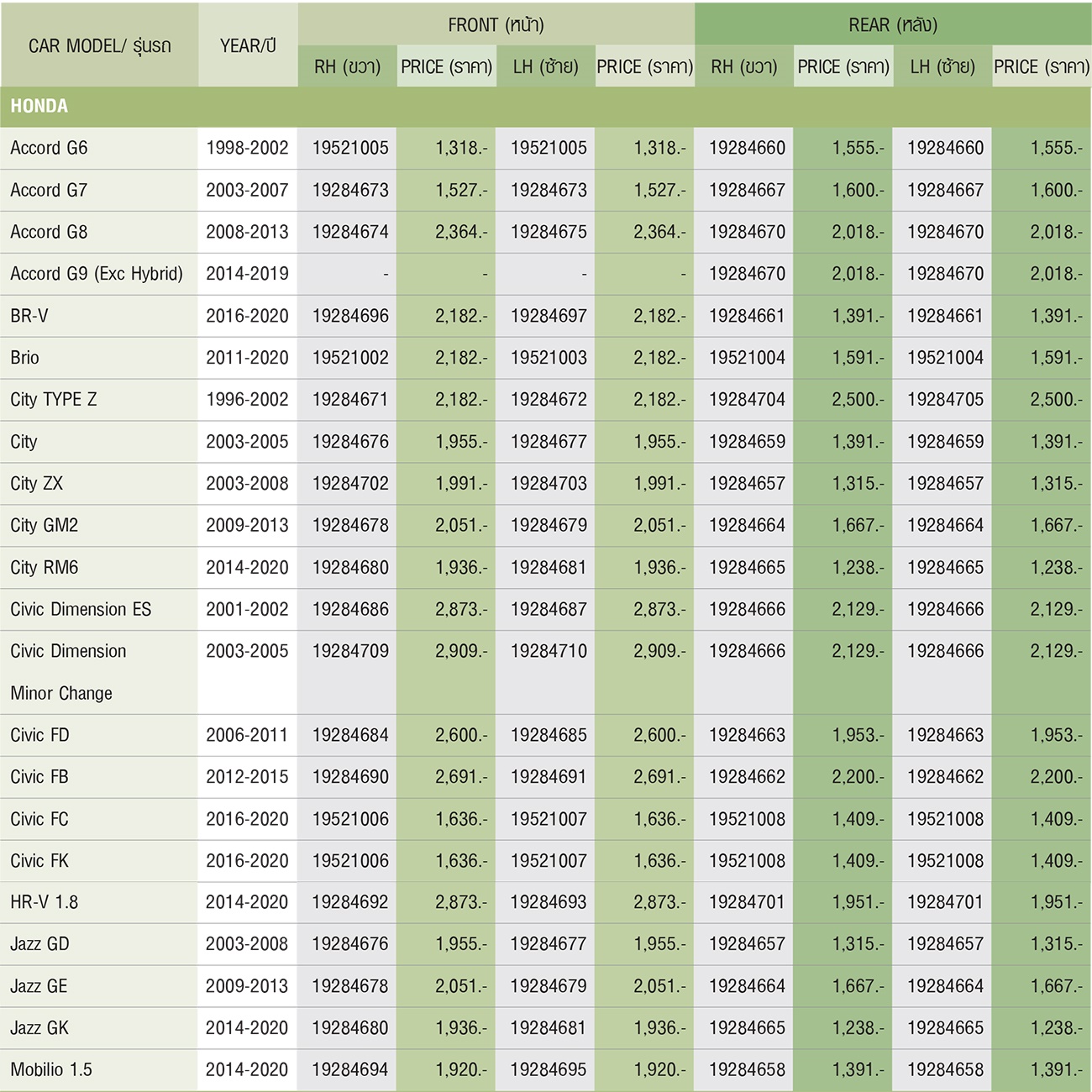Screen dimensions: 1092x1092
Task: Select front RH part number 19284692
Action: pyautogui.click(x=350, y=902)
